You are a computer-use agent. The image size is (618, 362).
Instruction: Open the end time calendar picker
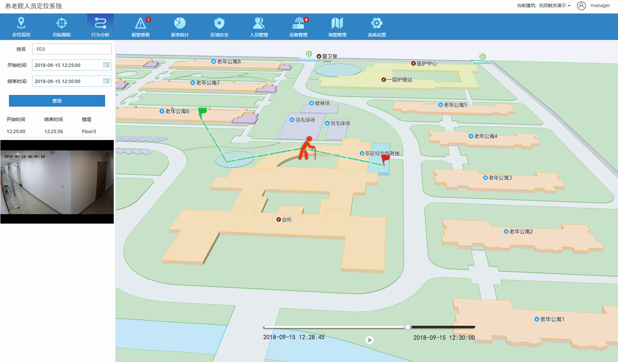coord(106,81)
